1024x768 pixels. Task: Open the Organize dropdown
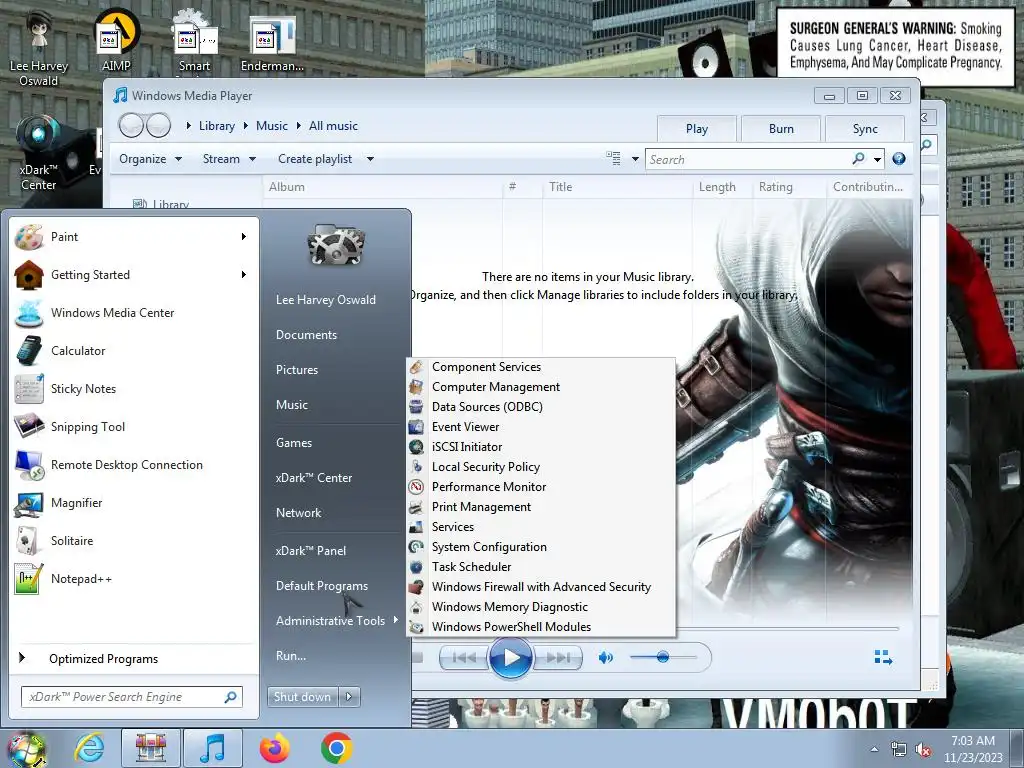(150, 159)
